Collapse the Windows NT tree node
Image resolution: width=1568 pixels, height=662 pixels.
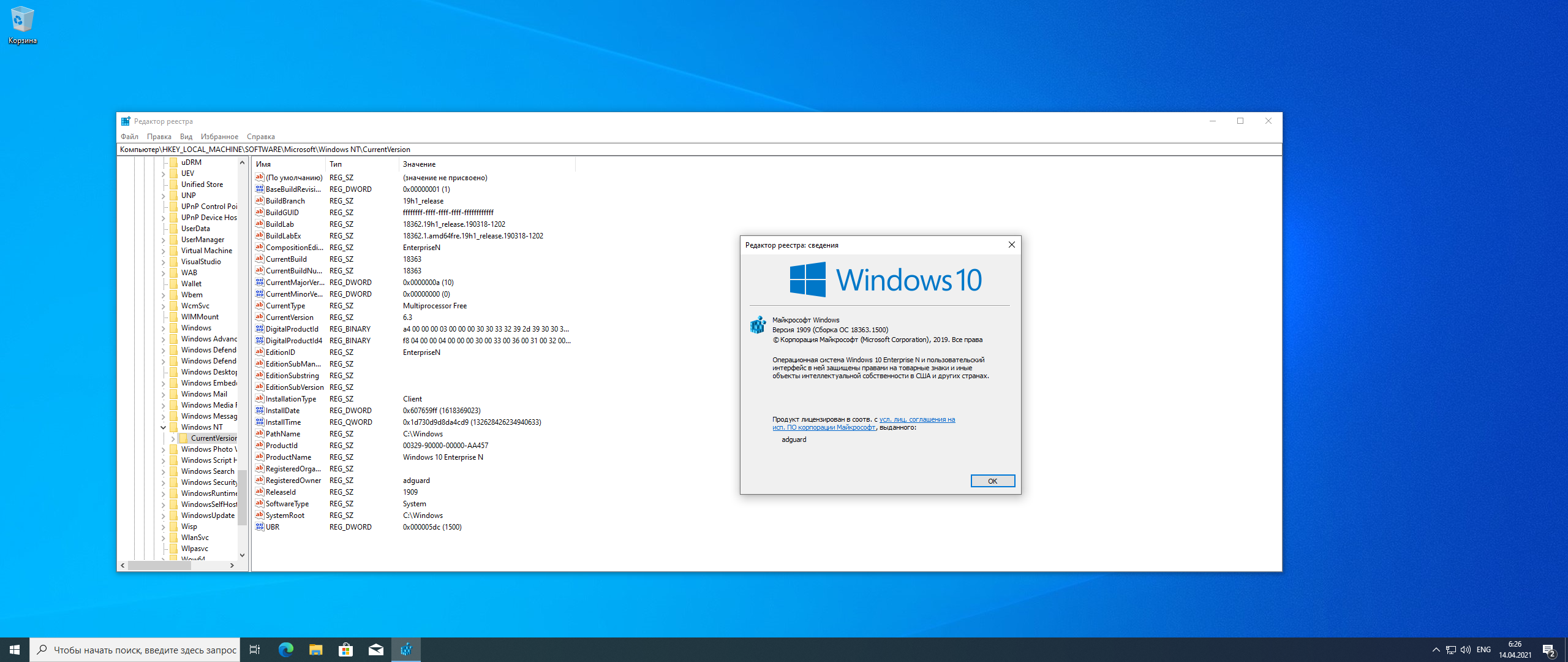point(164,427)
